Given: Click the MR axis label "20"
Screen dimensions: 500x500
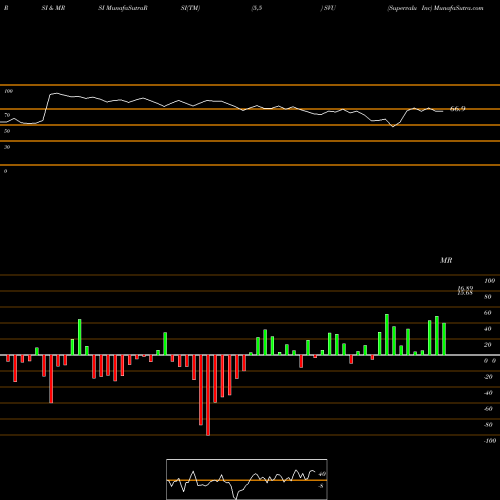Looking at the screenshot, I should click(x=488, y=345).
